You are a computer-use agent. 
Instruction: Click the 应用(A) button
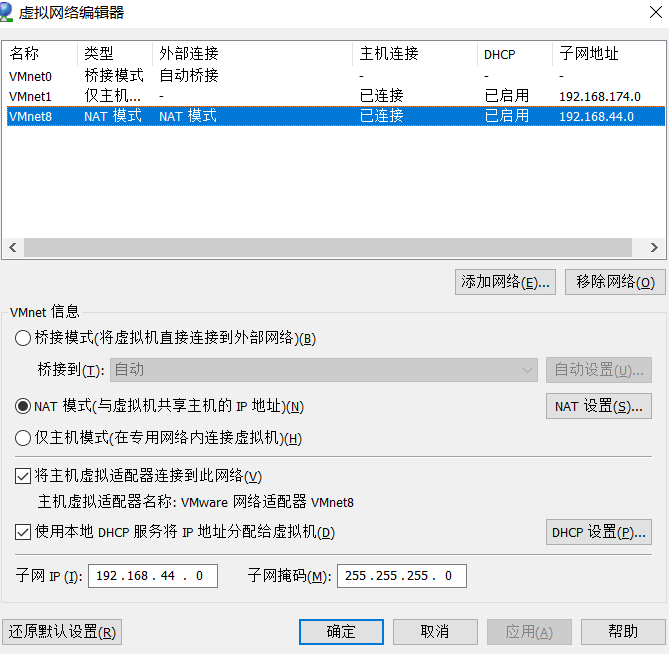[529, 632]
